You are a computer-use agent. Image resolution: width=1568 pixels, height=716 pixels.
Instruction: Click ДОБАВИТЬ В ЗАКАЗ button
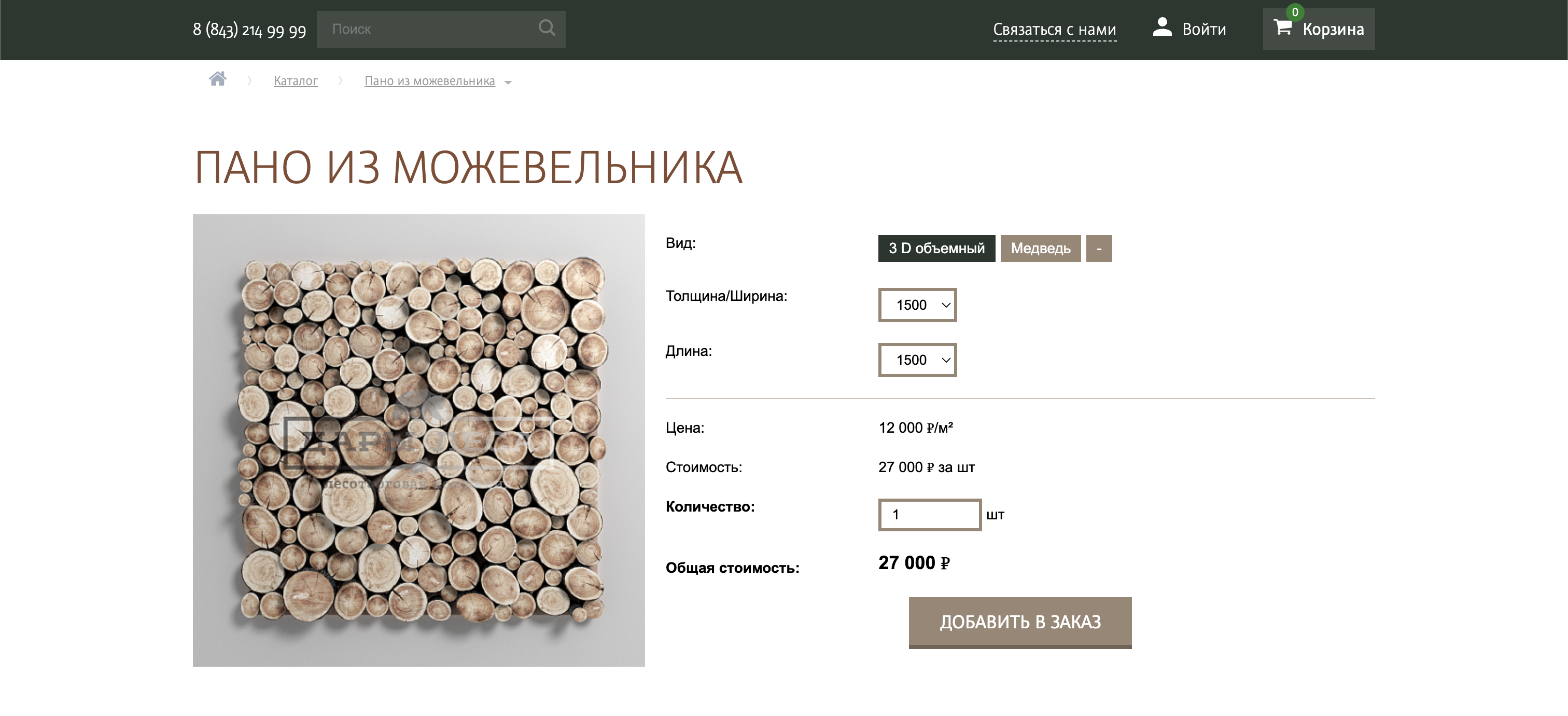pos(1019,622)
